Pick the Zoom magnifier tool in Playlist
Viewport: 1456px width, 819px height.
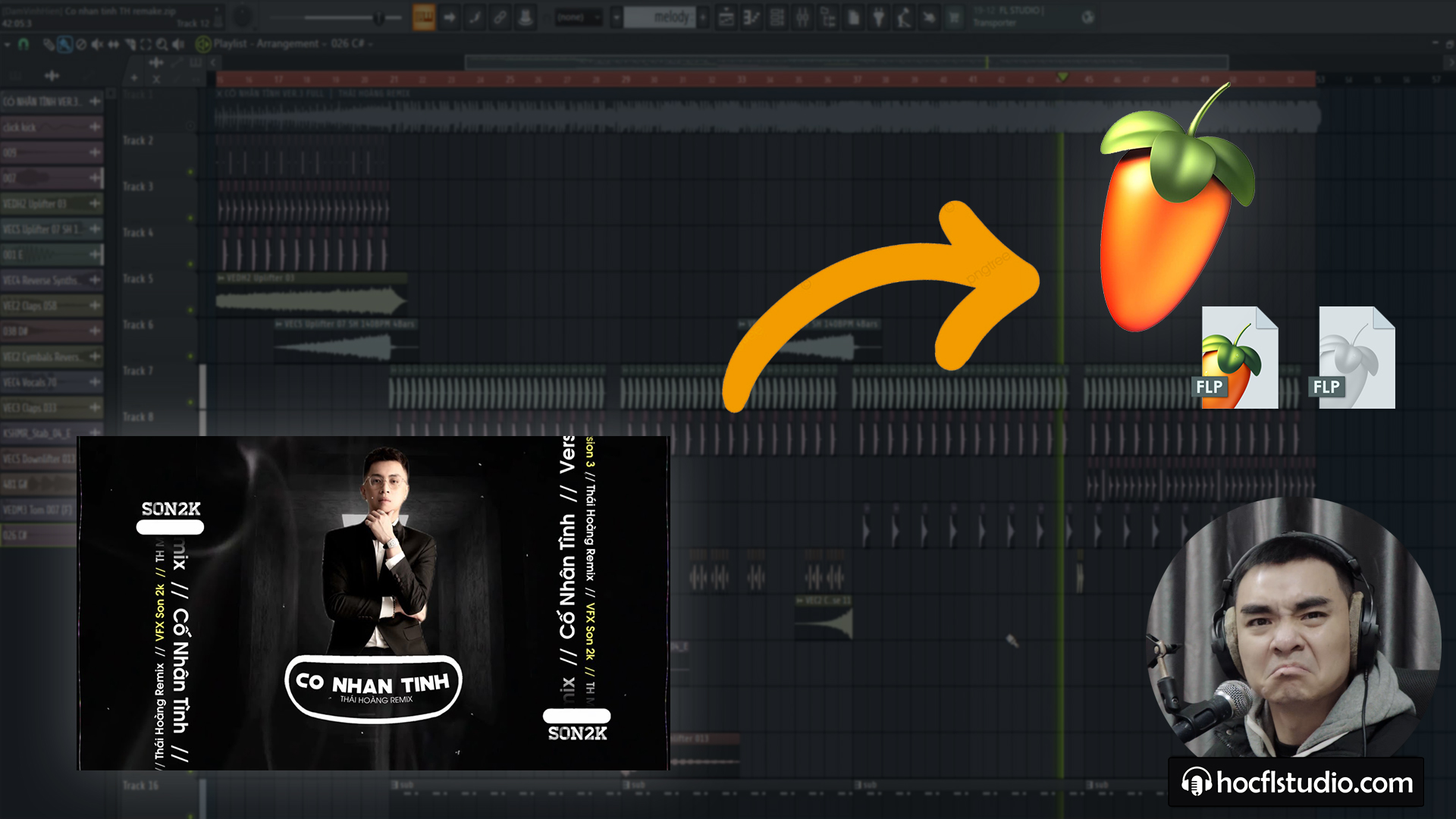coord(162,45)
